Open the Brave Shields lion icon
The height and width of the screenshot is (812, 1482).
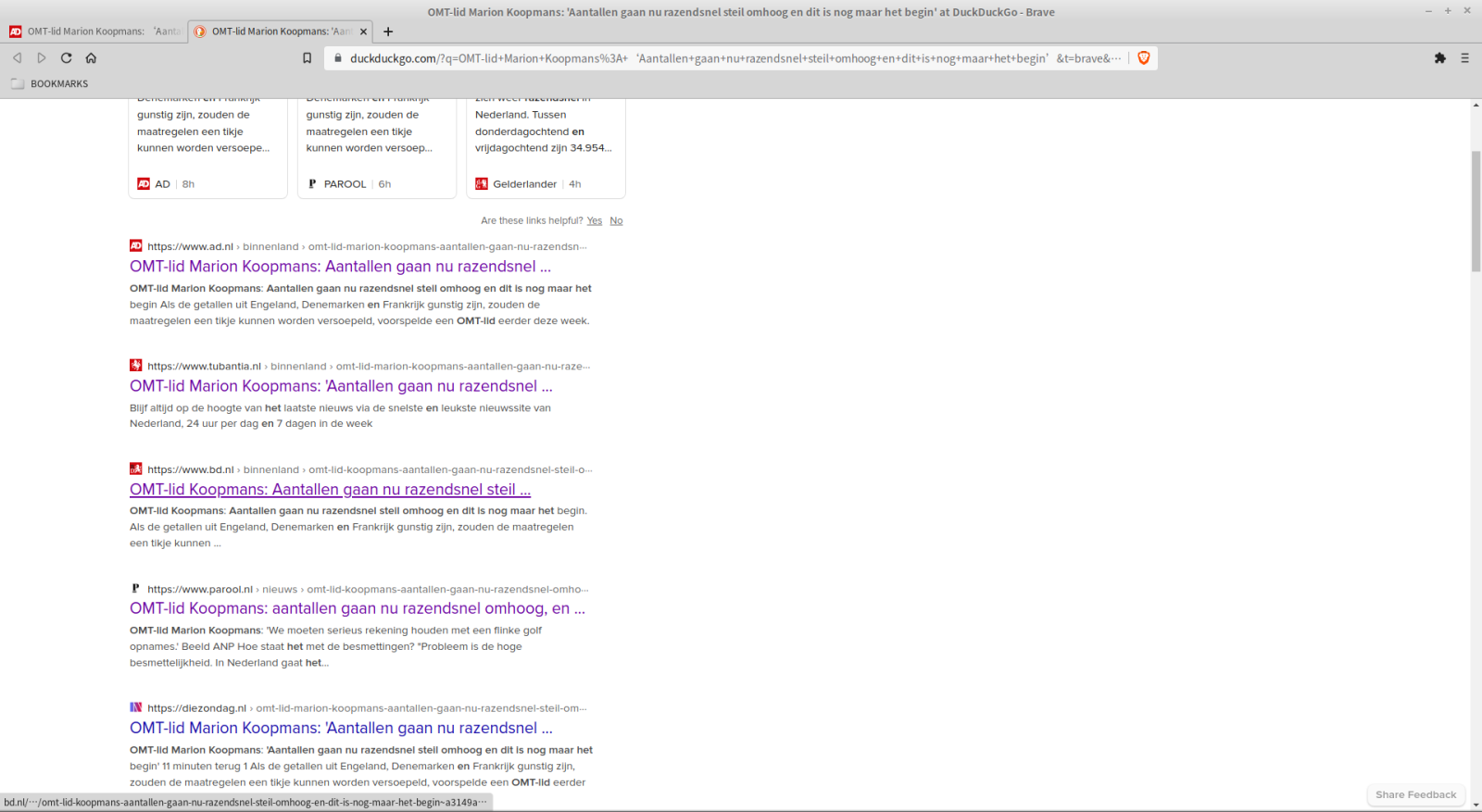click(x=1144, y=58)
